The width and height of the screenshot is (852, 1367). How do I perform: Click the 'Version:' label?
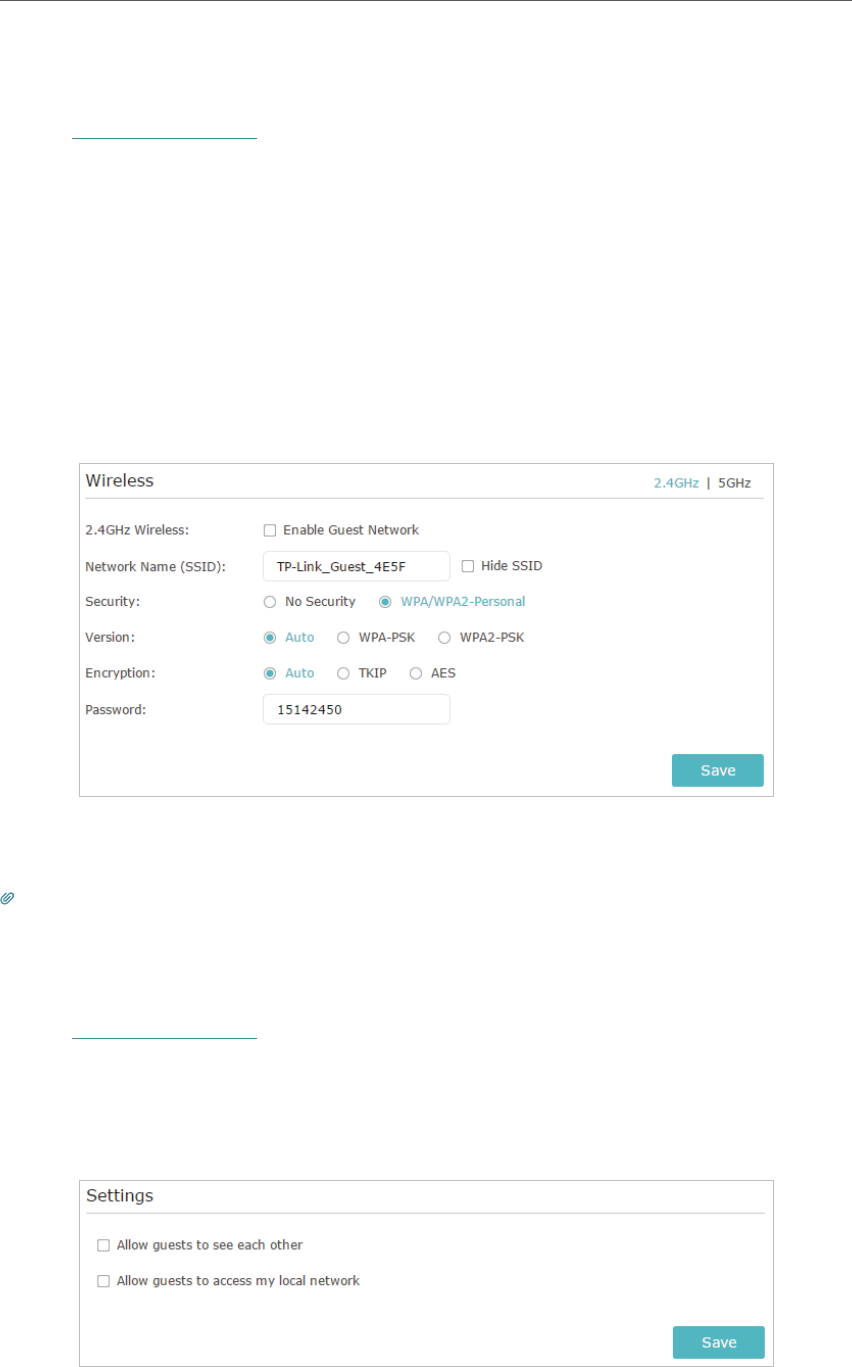(x=109, y=637)
